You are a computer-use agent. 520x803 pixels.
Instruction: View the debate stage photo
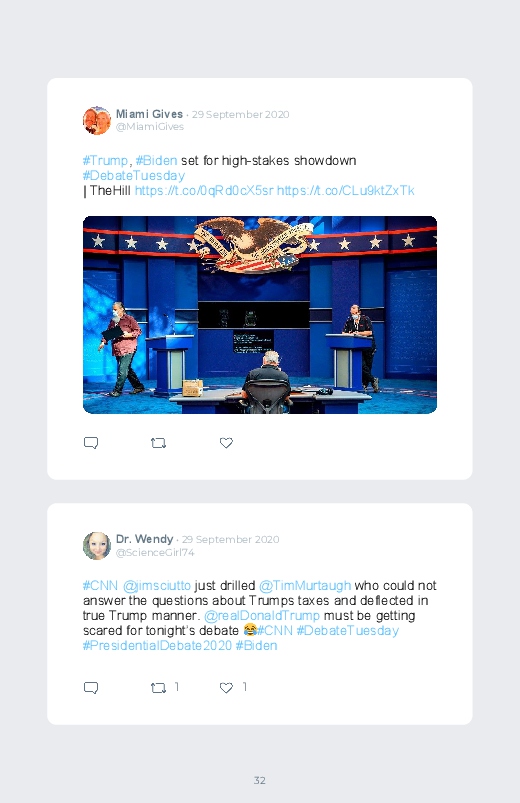[260, 315]
